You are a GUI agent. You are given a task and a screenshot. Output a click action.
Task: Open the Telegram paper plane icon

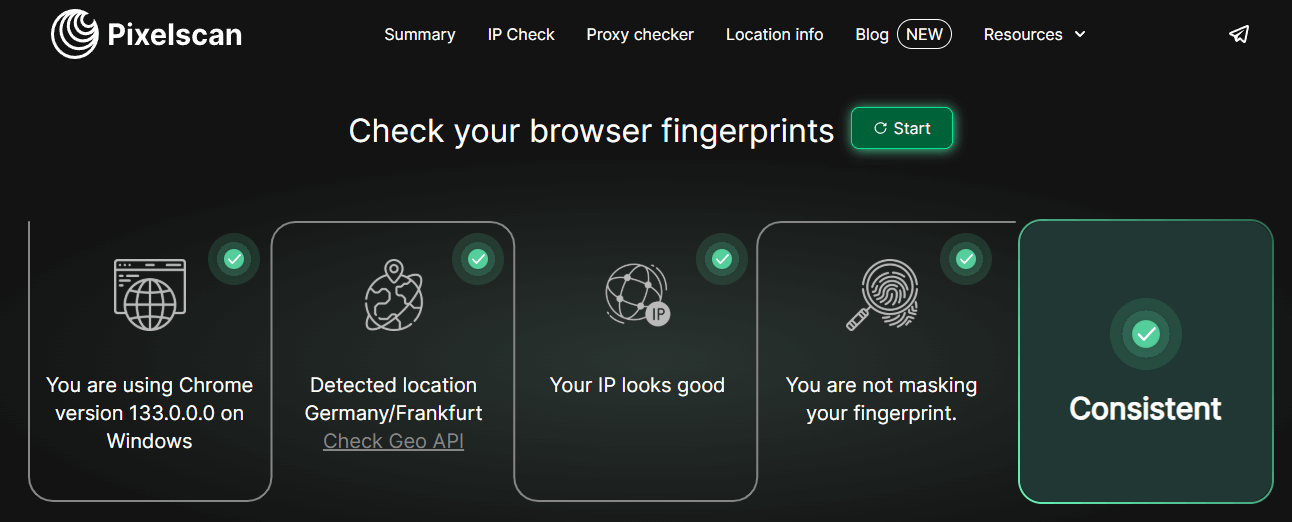pos(1239,35)
